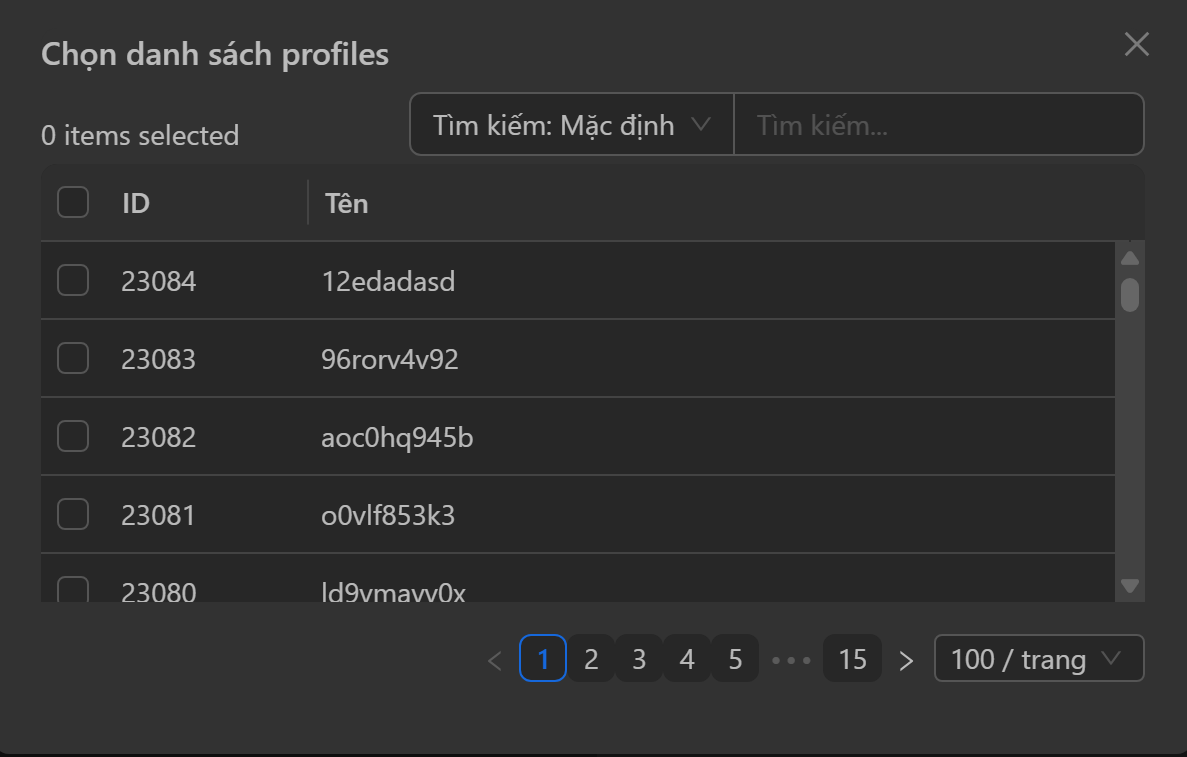Jump to page 15
Screen dimensions: 1187x757
point(852,660)
